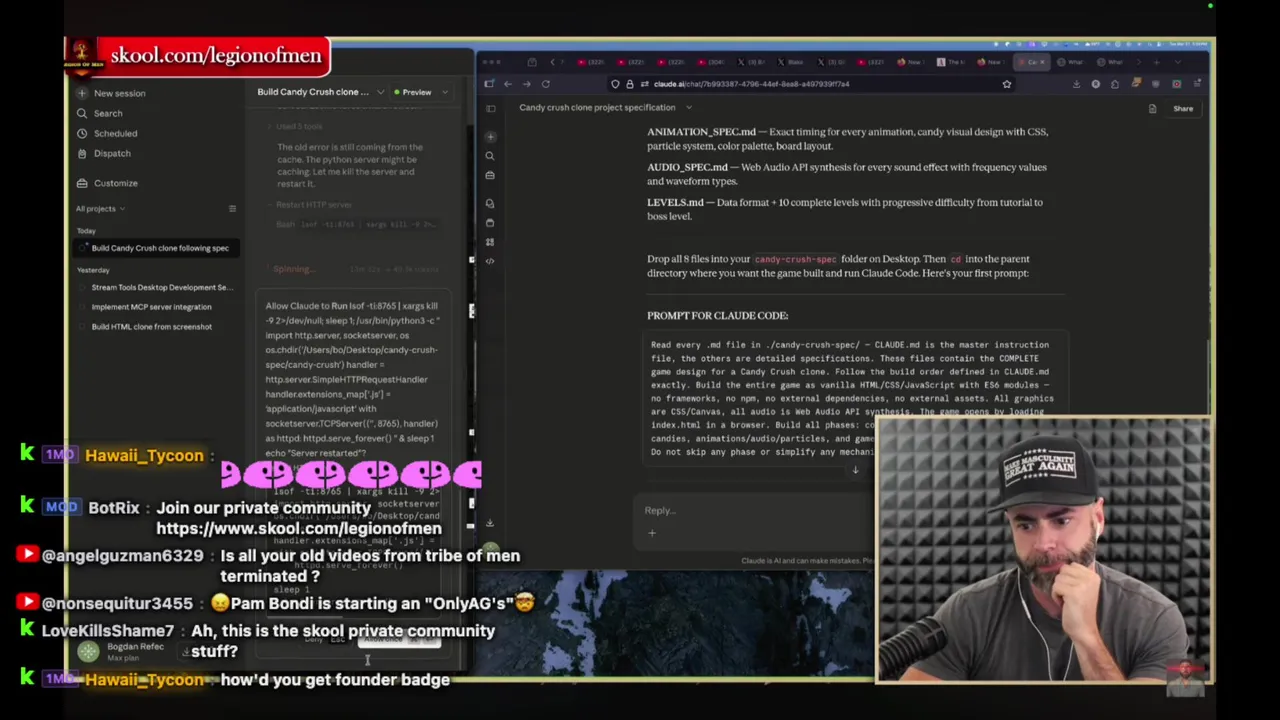Click the Share button in claude.ai
This screenshot has width=1280, height=720.
tap(1183, 108)
